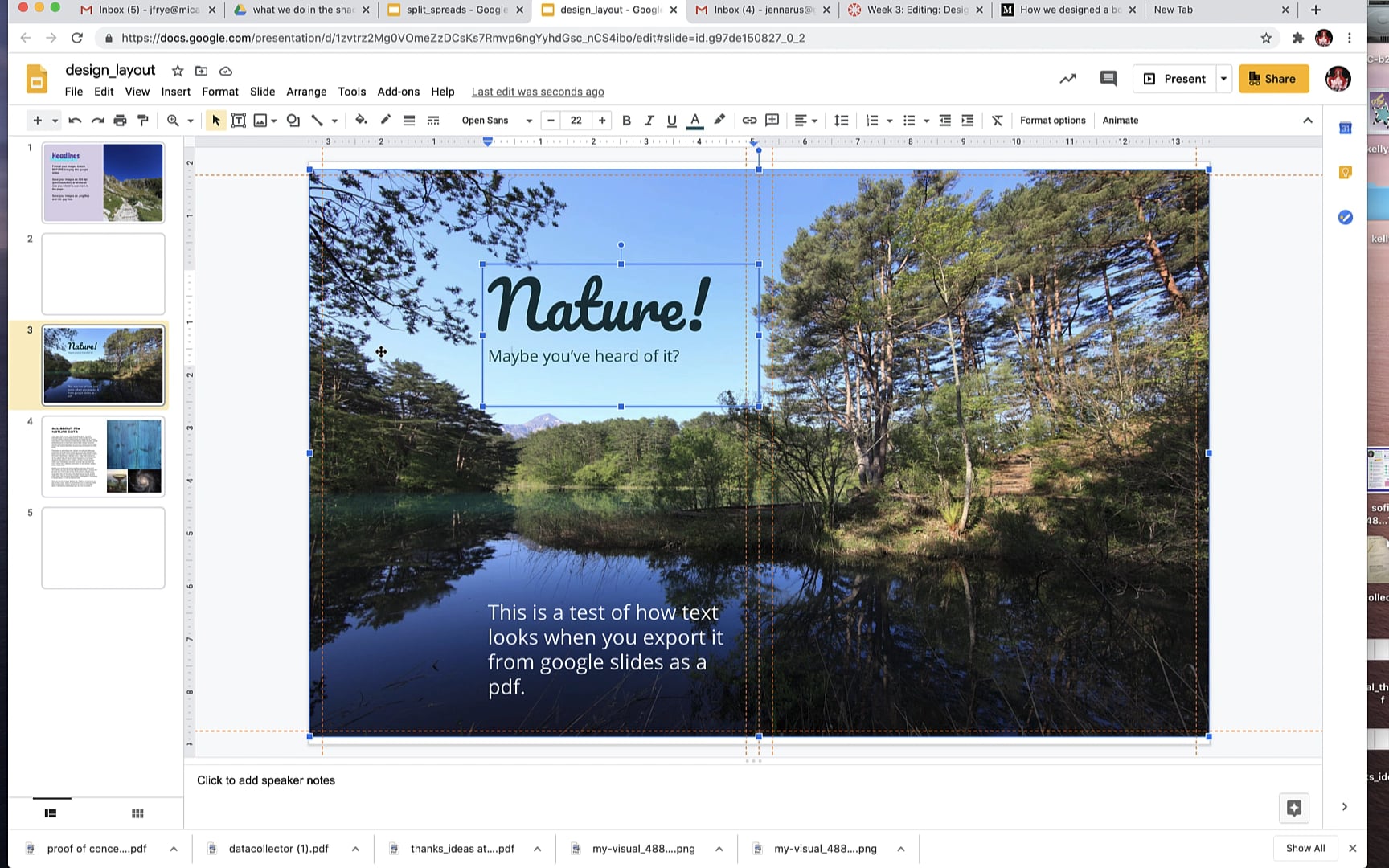
Task: Open Format options panel
Action: click(x=1052, y=121)
